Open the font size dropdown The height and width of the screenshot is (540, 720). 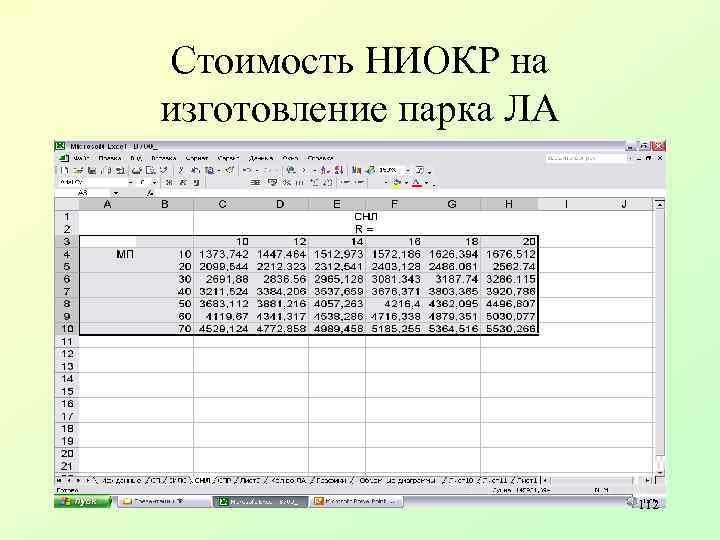(x=155, y=183)
